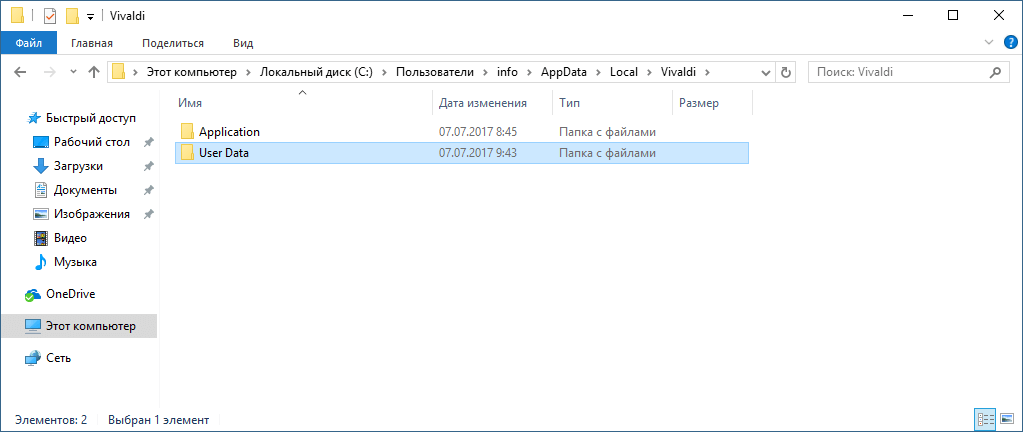Screen dimensions: 1023x432
Task: Sort by Дата изменения column header
Action: pyautogui.click(x=493, y=103)
